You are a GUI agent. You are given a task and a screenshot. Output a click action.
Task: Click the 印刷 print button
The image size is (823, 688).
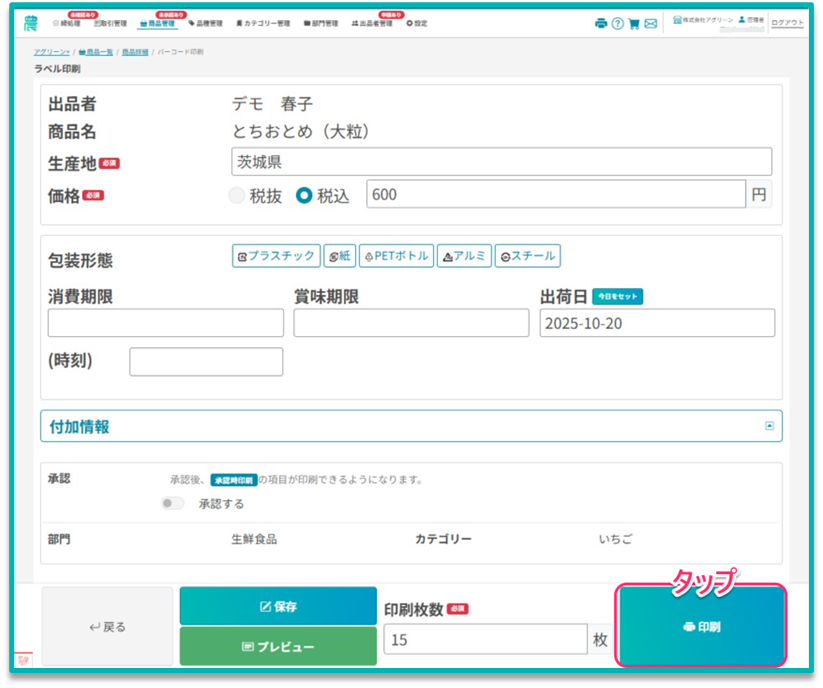701,626
